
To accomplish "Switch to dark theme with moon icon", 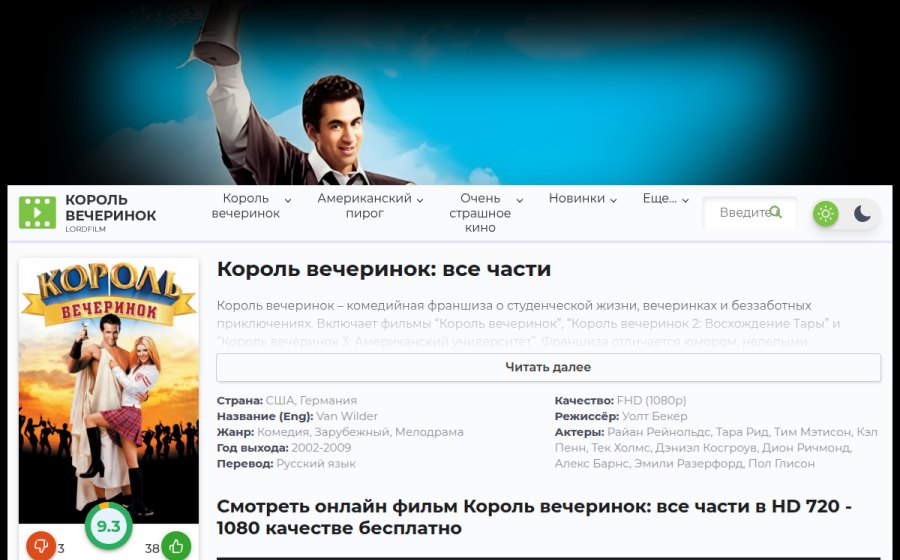I will pyautogui.click(x=862, y=214).
